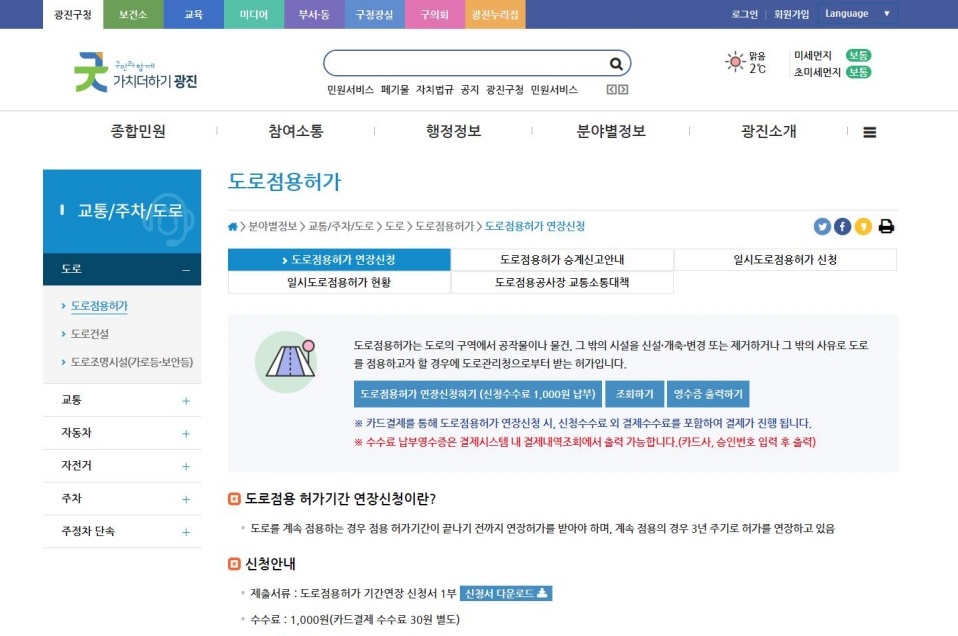The image size is (958, 636).
Task: Print the page with printer icon
Action: [x=886, y=227]
